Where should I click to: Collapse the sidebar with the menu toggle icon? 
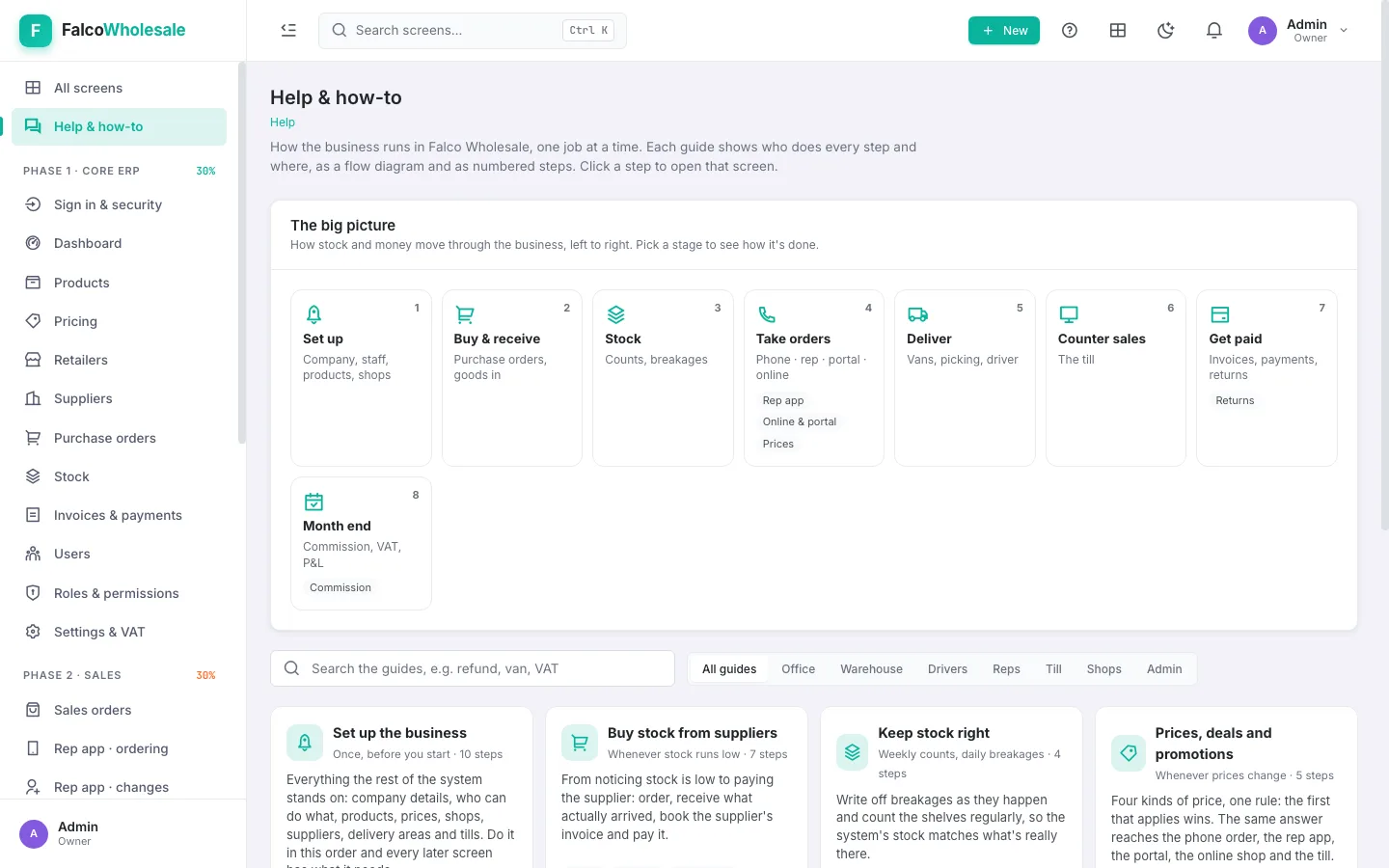[288, 30]
